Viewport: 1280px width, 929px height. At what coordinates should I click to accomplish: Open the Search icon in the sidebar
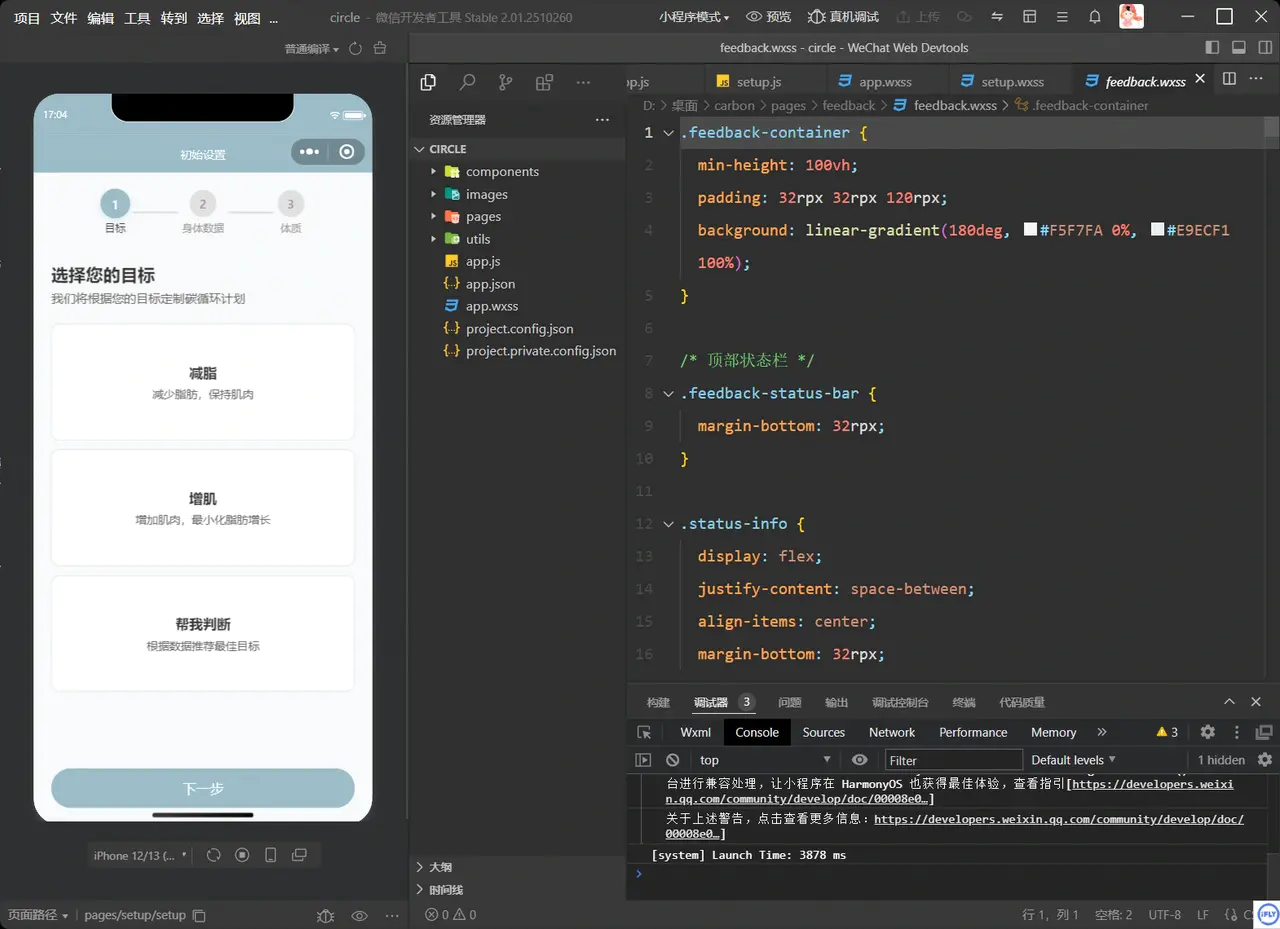pyautogui.click(x=467, y=83)
